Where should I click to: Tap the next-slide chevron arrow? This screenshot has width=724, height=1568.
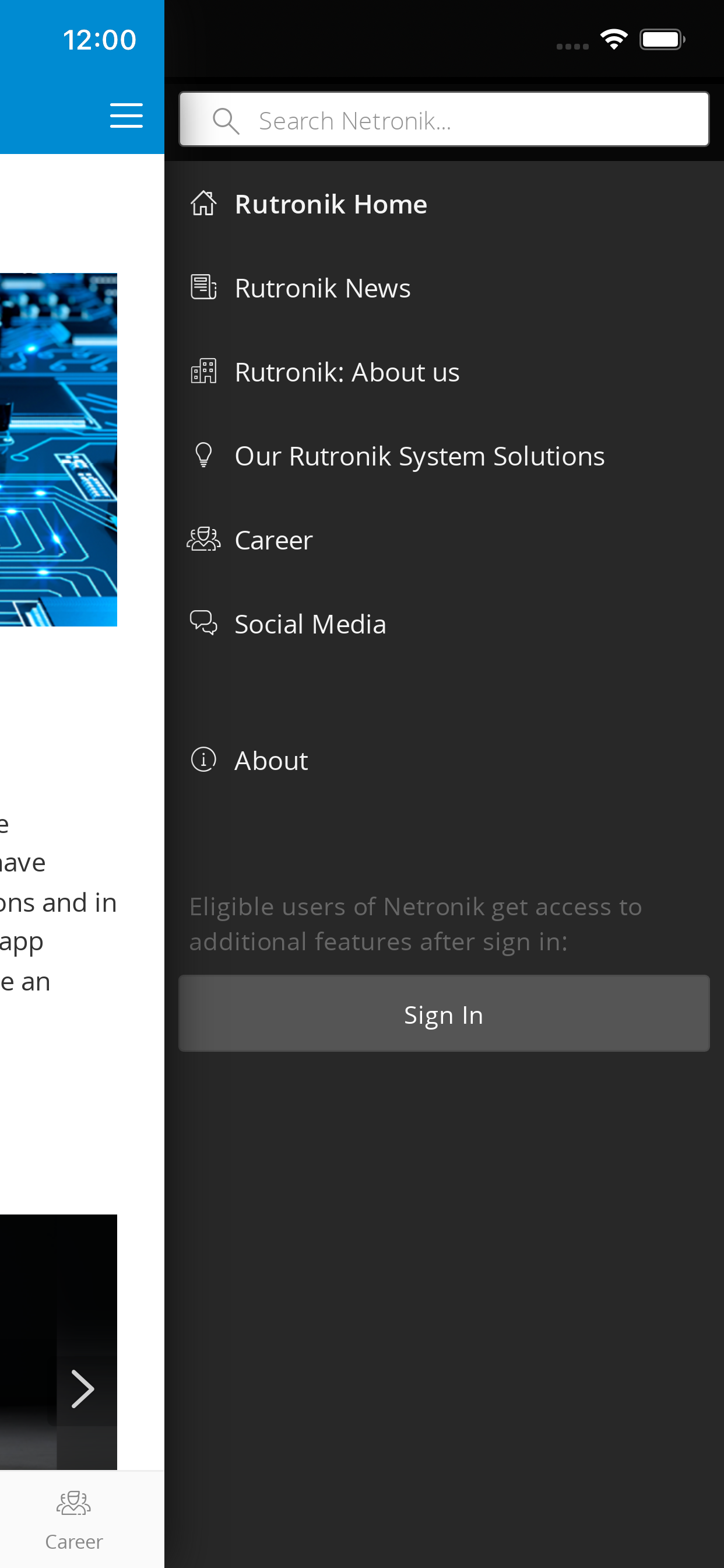coord(83,1388)
